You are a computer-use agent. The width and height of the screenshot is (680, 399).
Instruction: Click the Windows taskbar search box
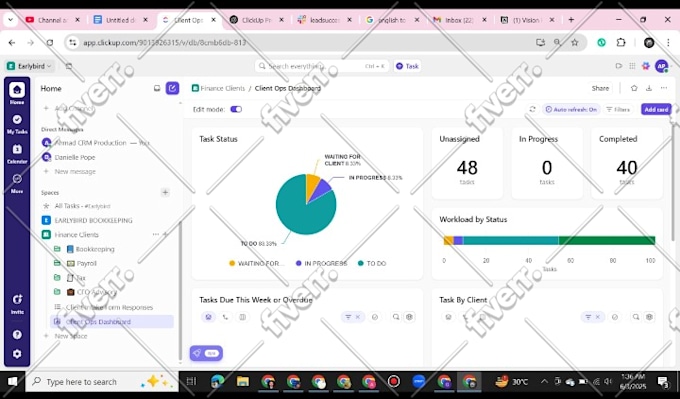pyautogui.click(x=102, y=382)
